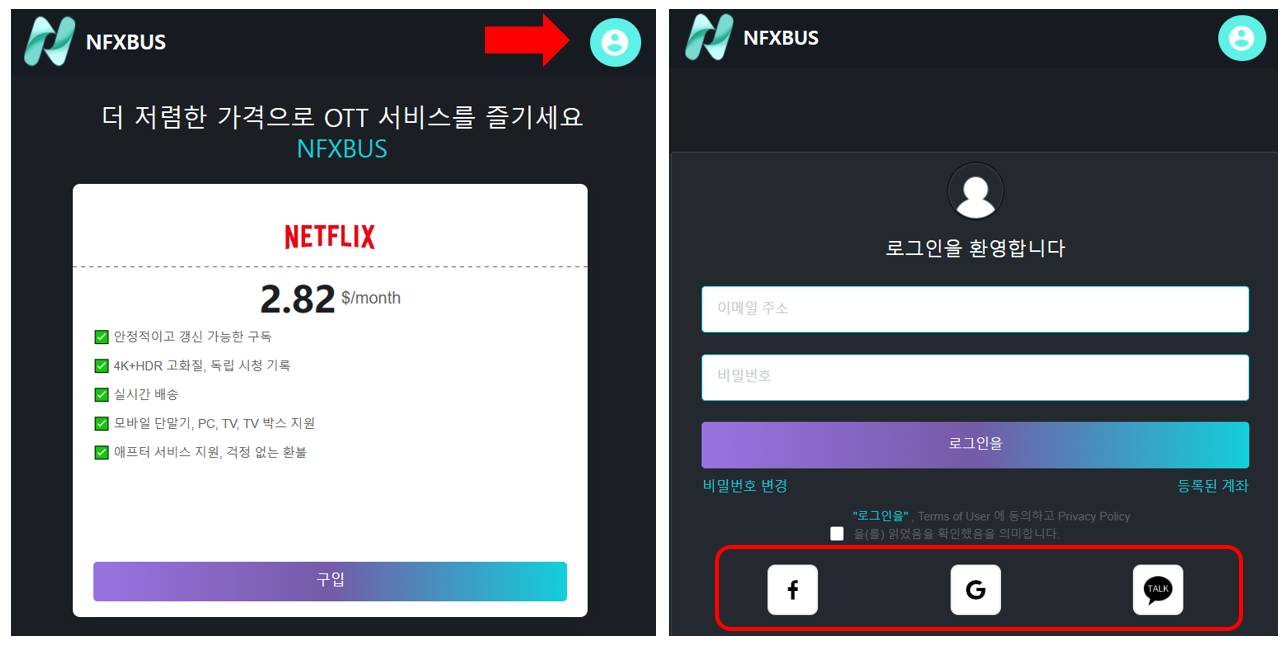Click the checkmark beside 실시간 배송

(x=101, y=395)
